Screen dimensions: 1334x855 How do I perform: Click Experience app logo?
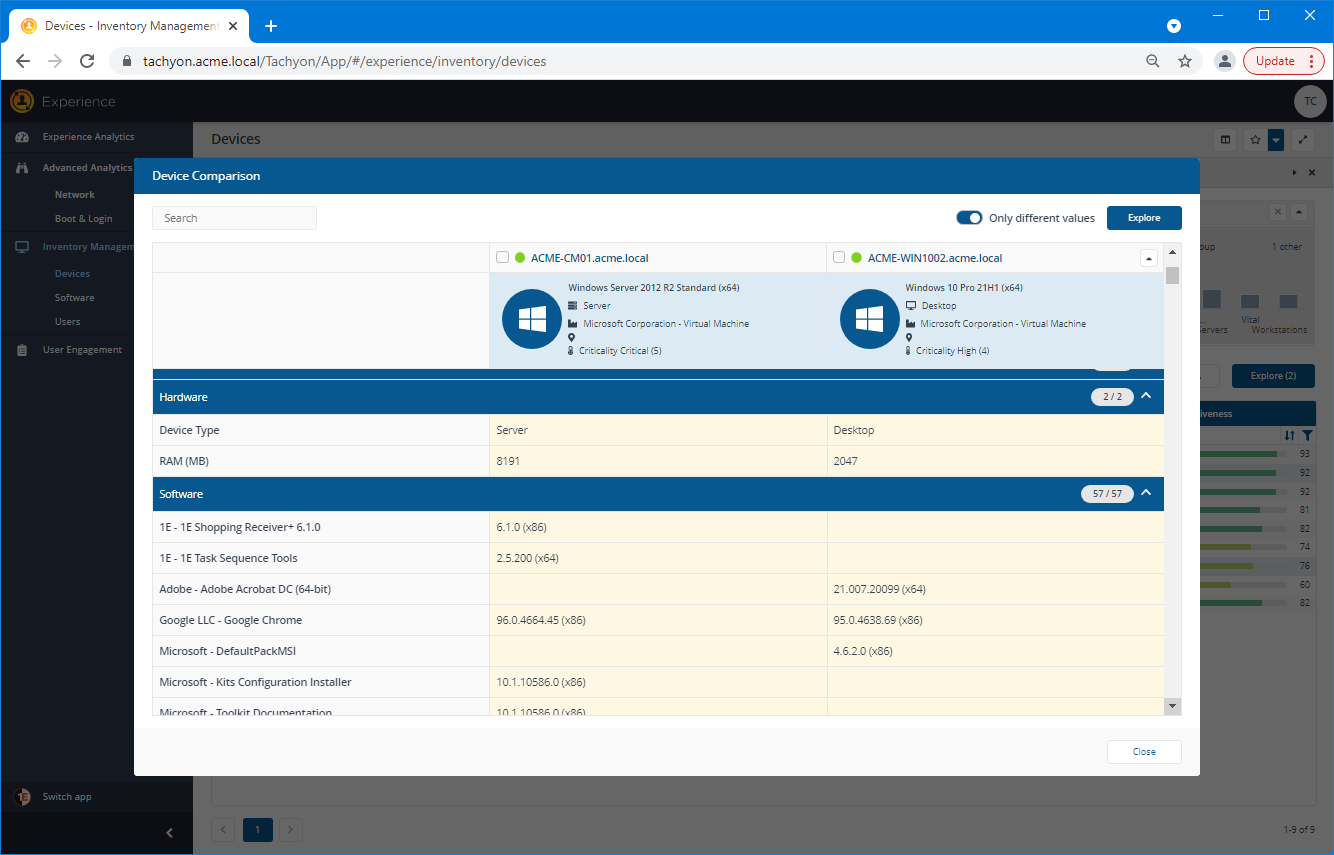[22, 101]
